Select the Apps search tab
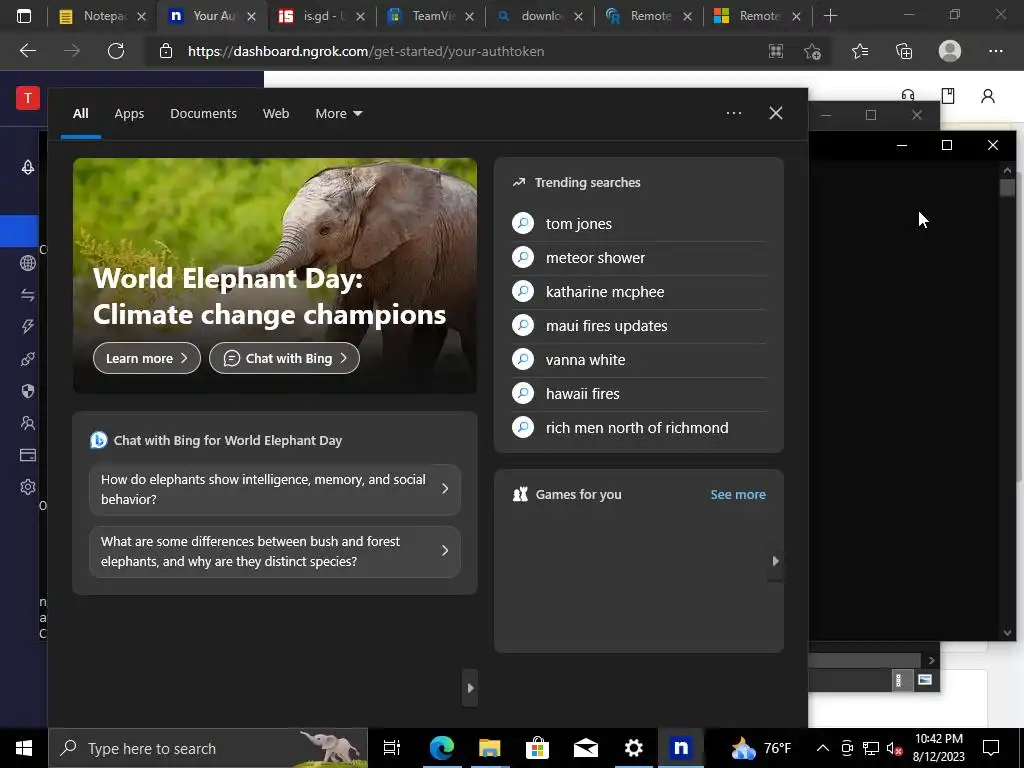This screenshot has width=1024, height=768. click(x=129, y=114)
